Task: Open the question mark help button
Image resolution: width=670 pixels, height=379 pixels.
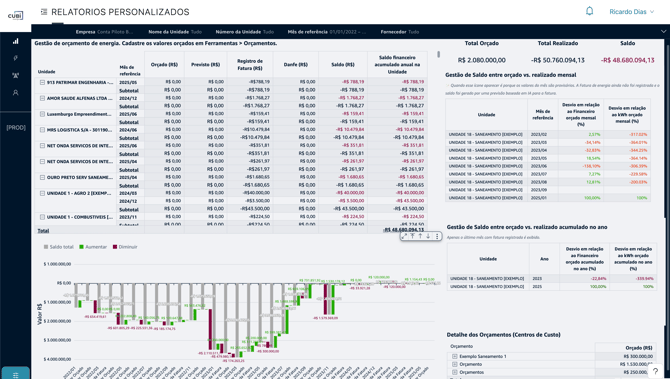Action: click(x=655, y=371)
